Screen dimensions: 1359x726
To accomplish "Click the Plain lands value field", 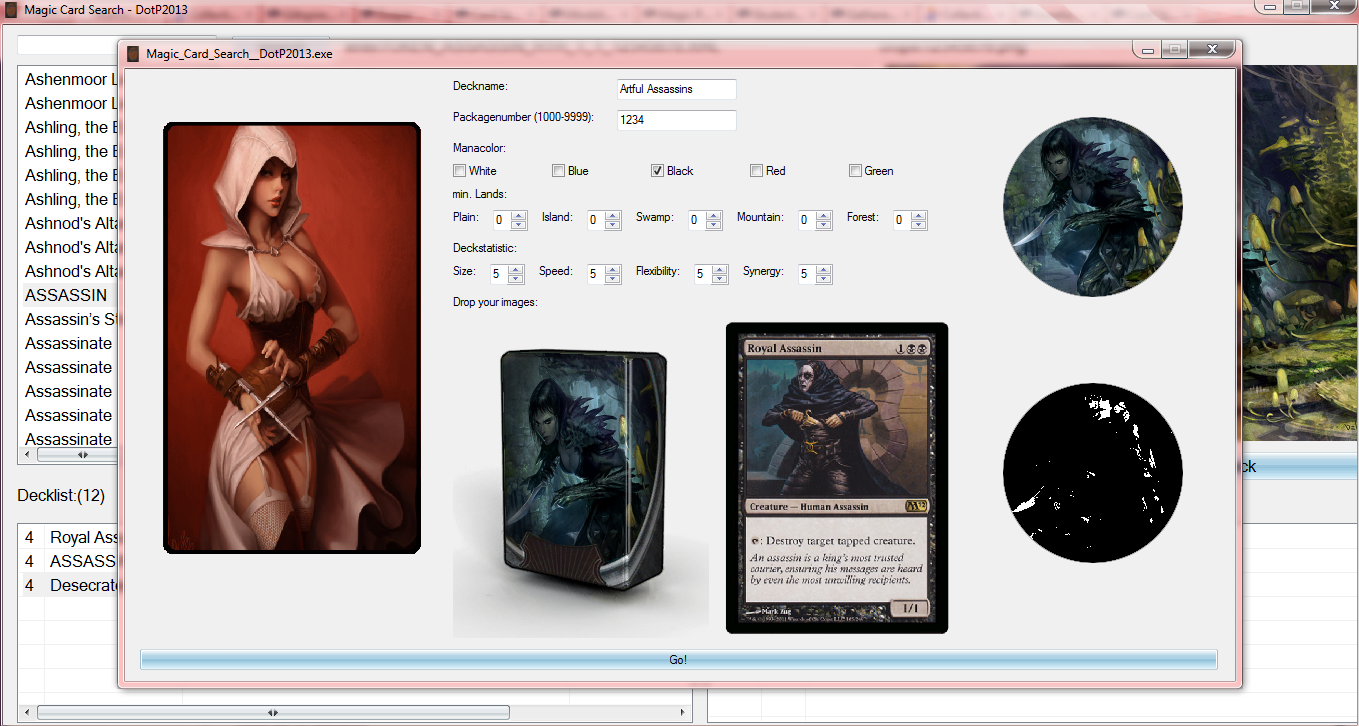I will pos(501,220).
